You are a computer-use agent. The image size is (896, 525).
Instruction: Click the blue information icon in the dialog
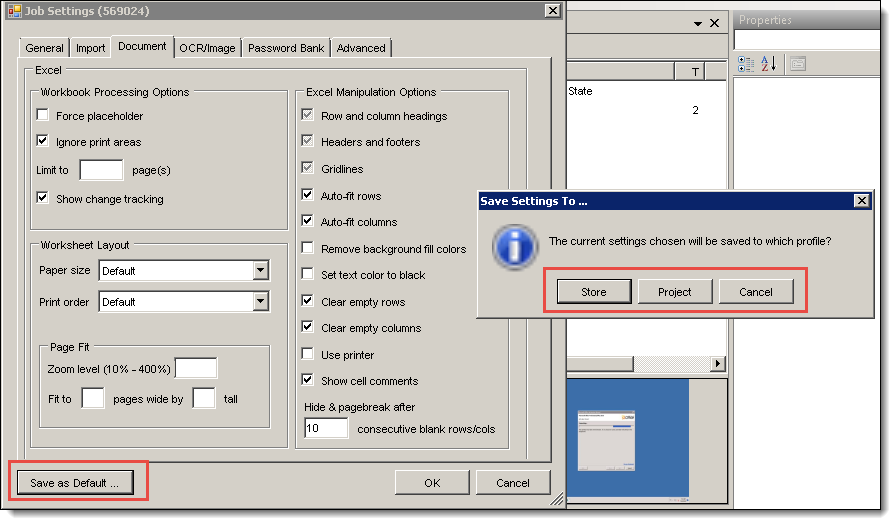click(x=512, y=242)
